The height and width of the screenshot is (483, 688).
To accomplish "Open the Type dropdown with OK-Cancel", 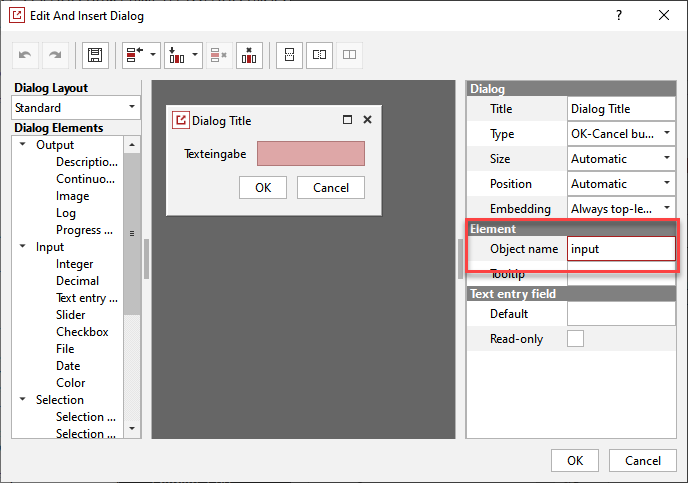I will (x=621, y=133).
